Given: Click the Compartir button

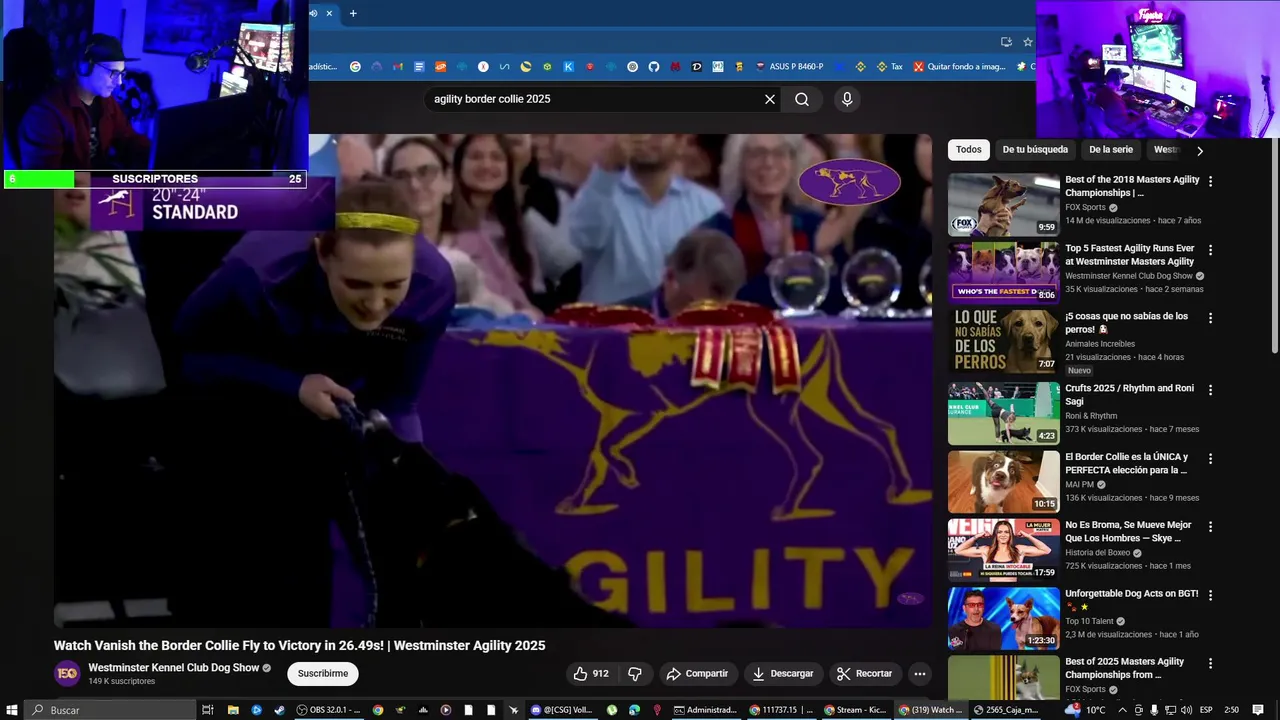Looking at the screenshot, I should tap(697, 674).
